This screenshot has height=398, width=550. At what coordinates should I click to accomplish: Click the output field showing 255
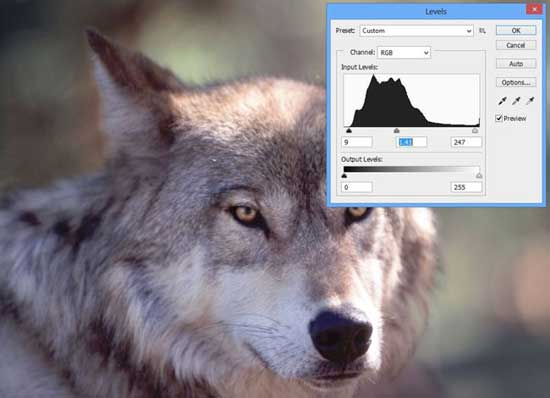coord(466,187)
